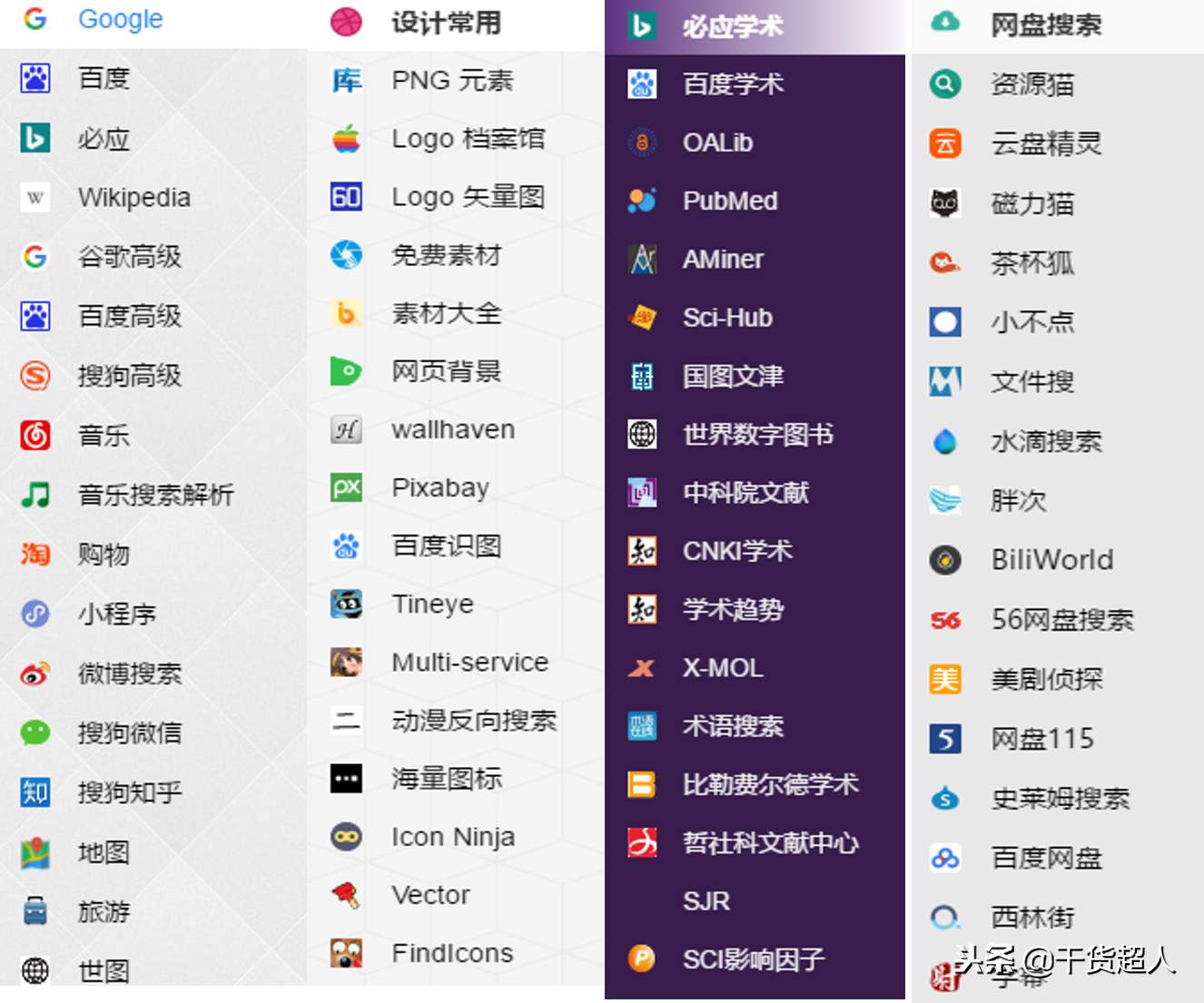
Task: Open the 百度学术 link
Action: tap(733, 84)
